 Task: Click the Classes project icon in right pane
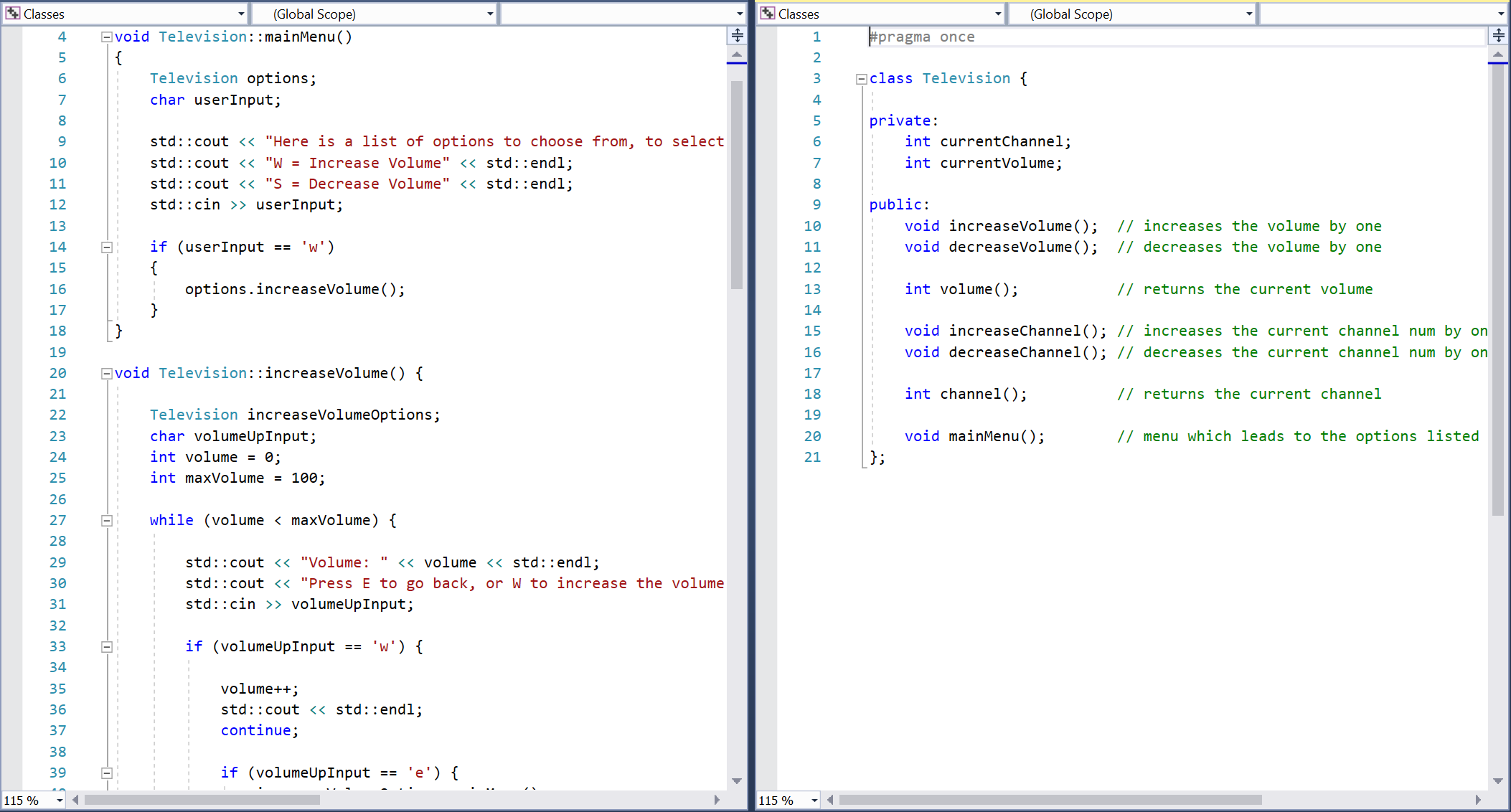pyautogui.click(x=768, y=14)
